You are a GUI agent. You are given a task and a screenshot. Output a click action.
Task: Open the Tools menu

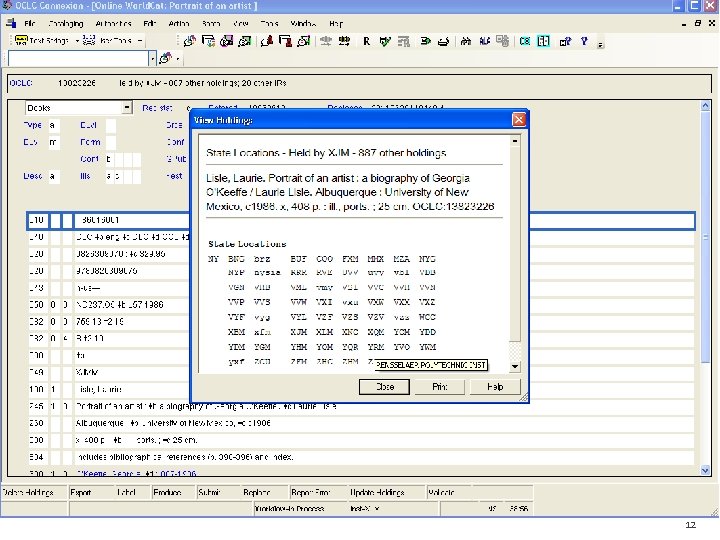tap(270, 22)
